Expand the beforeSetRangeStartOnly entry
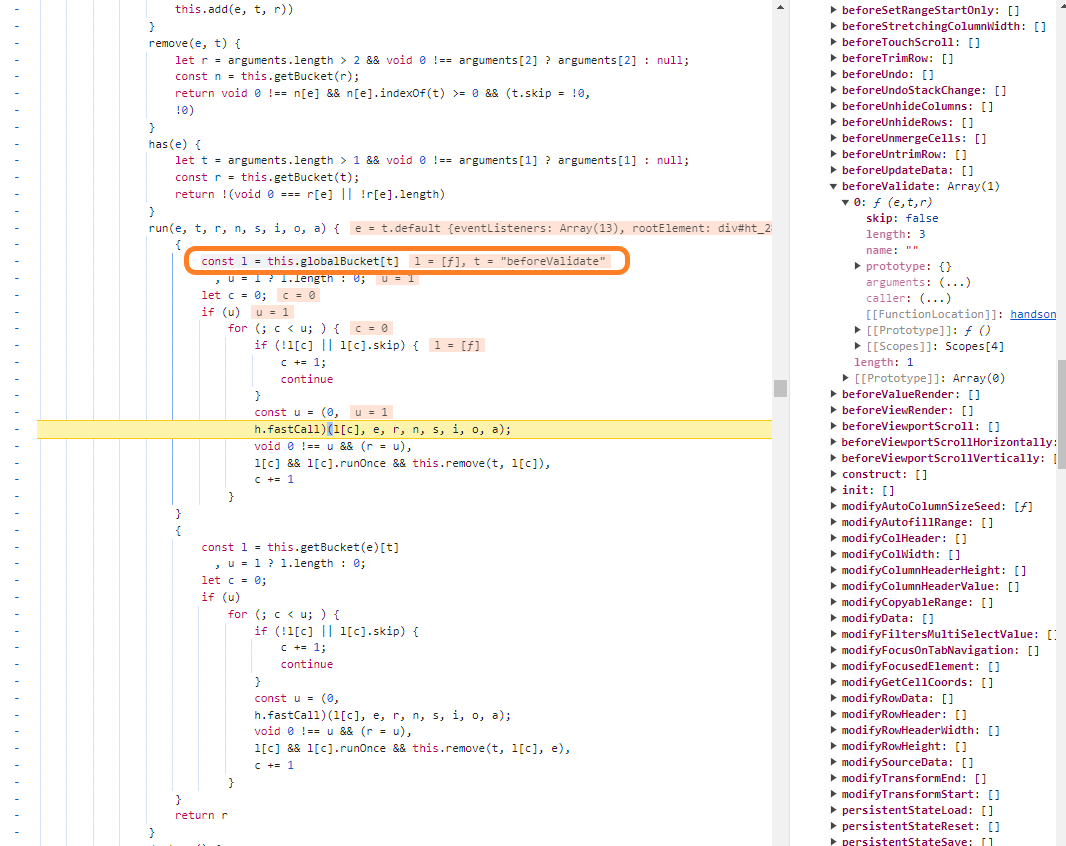1066x846 pixels. tap(833, 10)
